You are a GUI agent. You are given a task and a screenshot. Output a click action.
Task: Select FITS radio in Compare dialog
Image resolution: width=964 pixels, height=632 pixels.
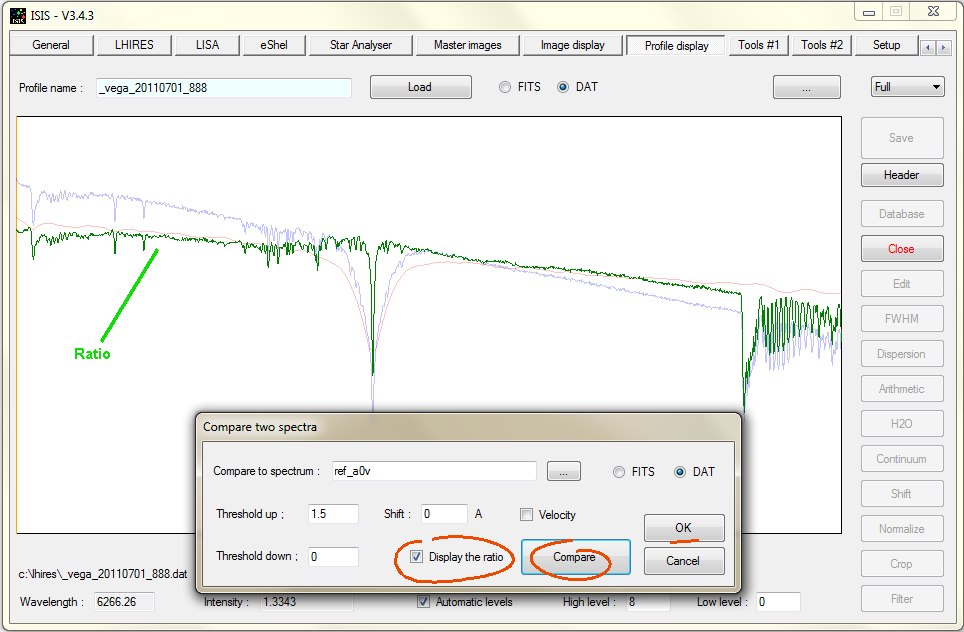(620, 472)
